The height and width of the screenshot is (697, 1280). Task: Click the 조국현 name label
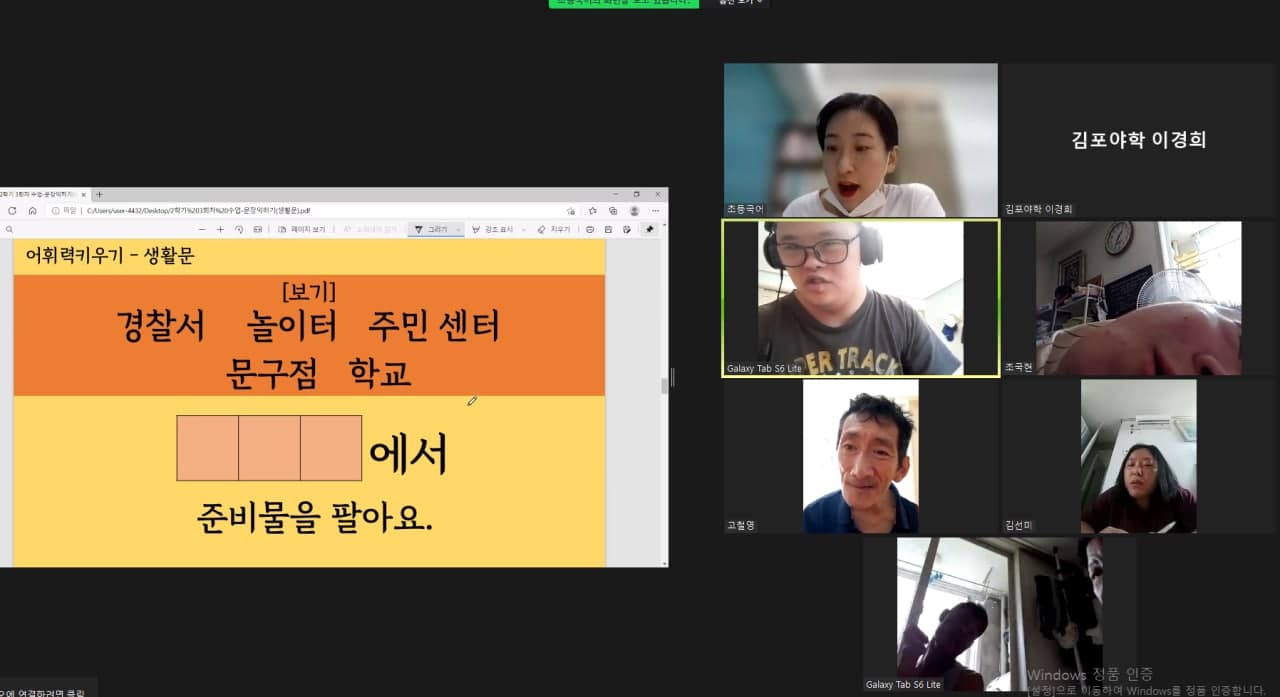pos(1019,368)
